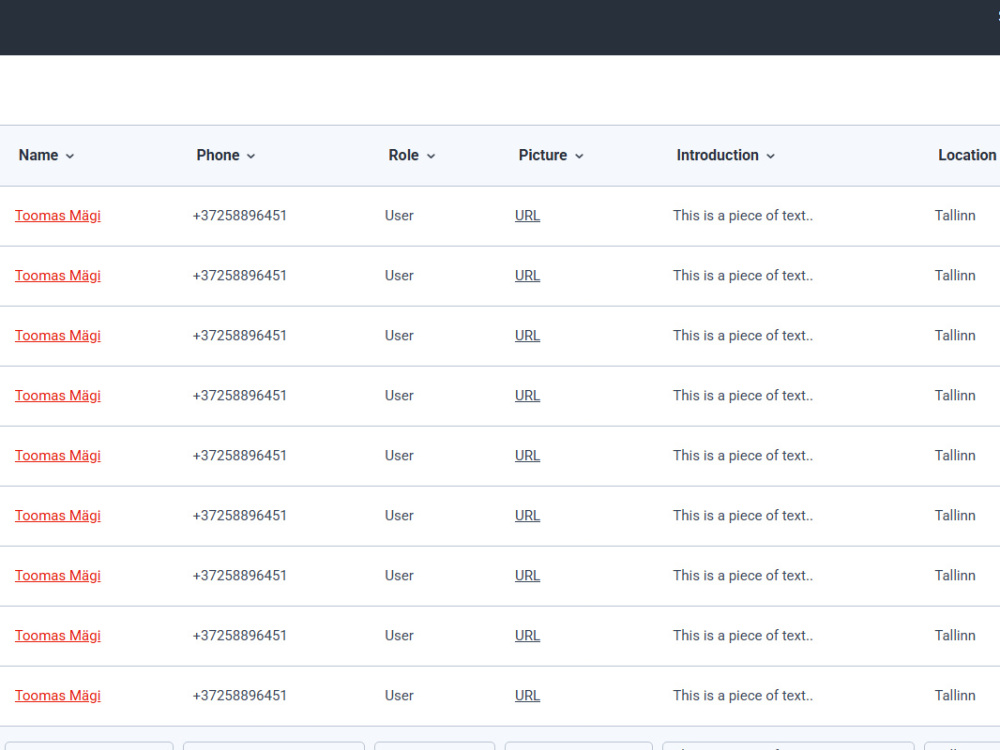
Task: Open Toomas Mägi link in third row
Action: pyautogui.click(x=58, y=335)
